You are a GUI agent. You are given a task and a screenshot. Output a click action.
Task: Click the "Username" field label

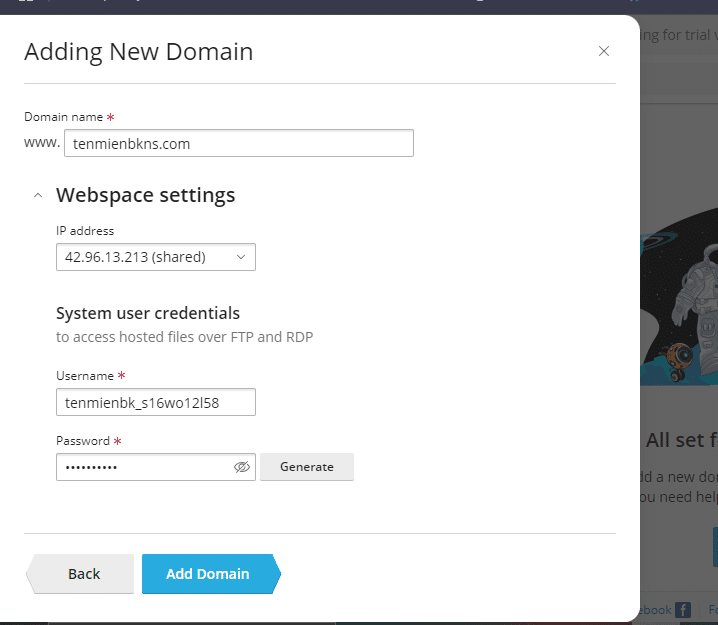85,376
